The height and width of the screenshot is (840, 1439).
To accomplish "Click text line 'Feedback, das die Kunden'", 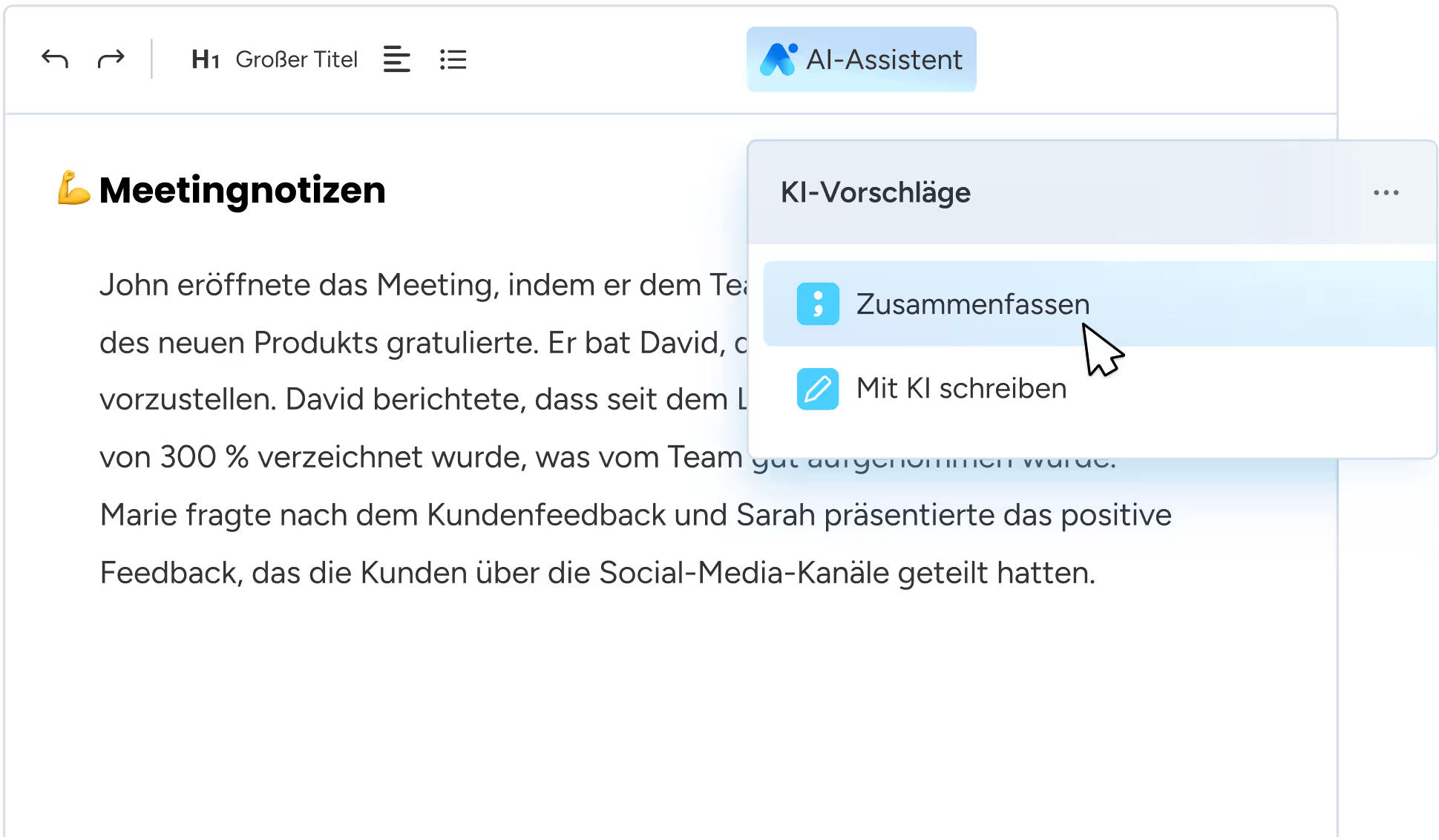I will click(x=597, y=573).
